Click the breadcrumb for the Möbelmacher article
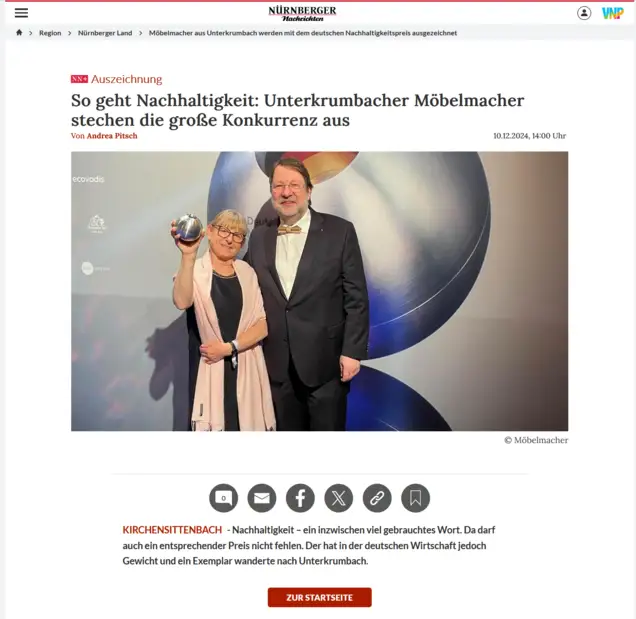 click(x=303, y=33)
